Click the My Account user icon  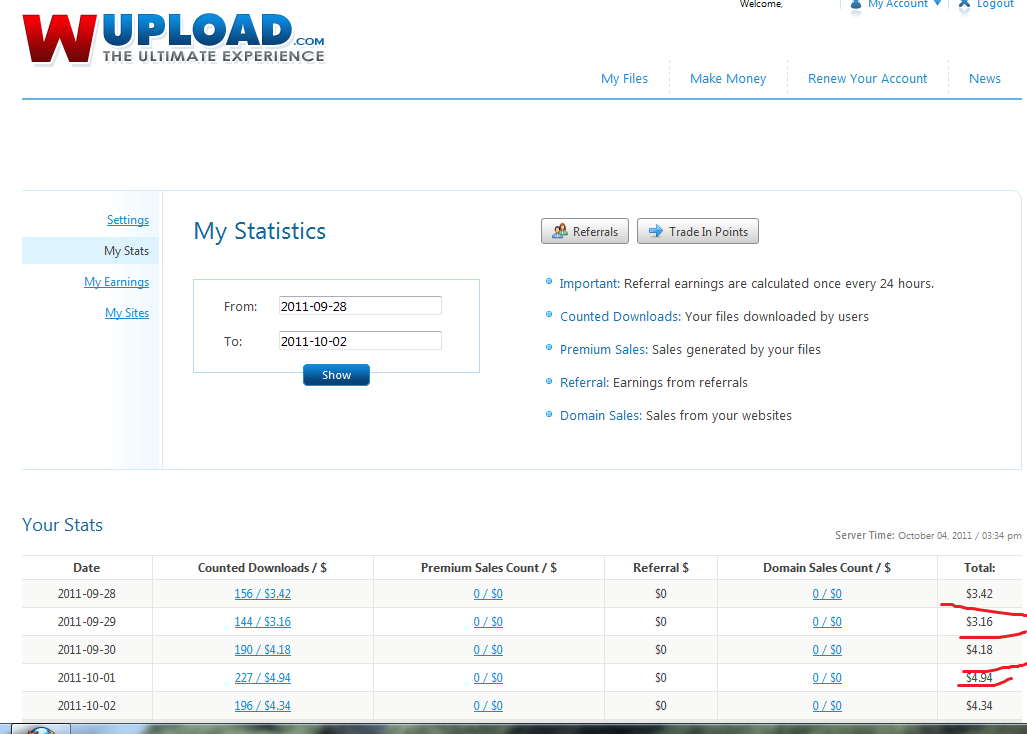[x=855, y=5]
